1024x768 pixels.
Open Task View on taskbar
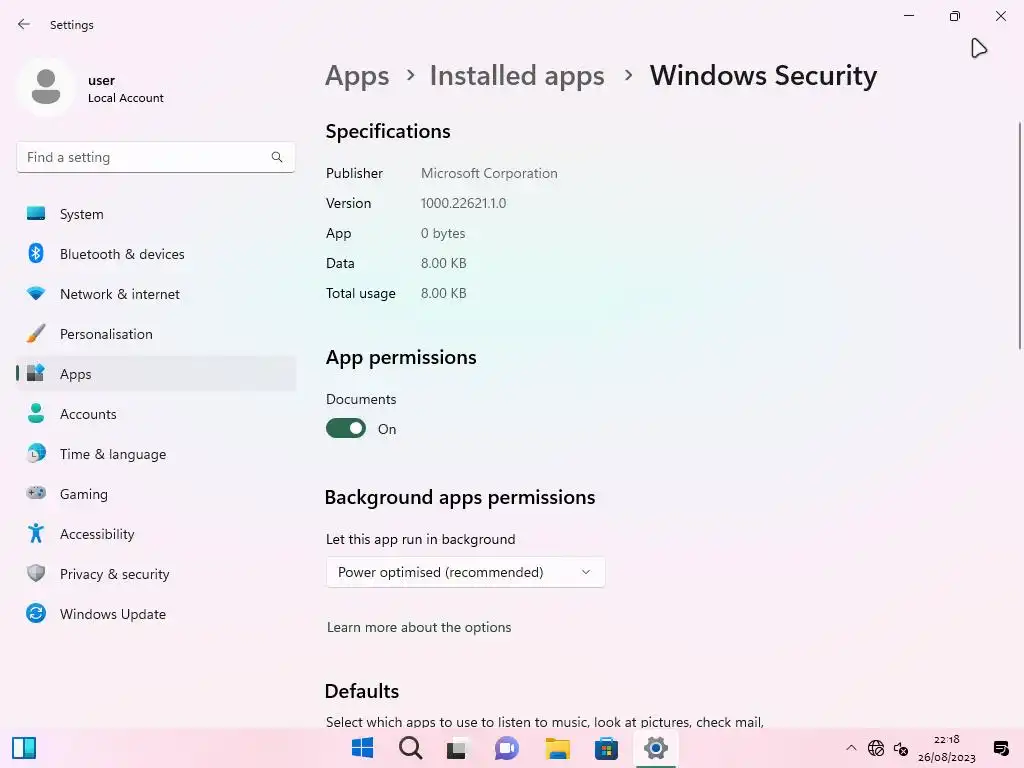pos(457,748)
